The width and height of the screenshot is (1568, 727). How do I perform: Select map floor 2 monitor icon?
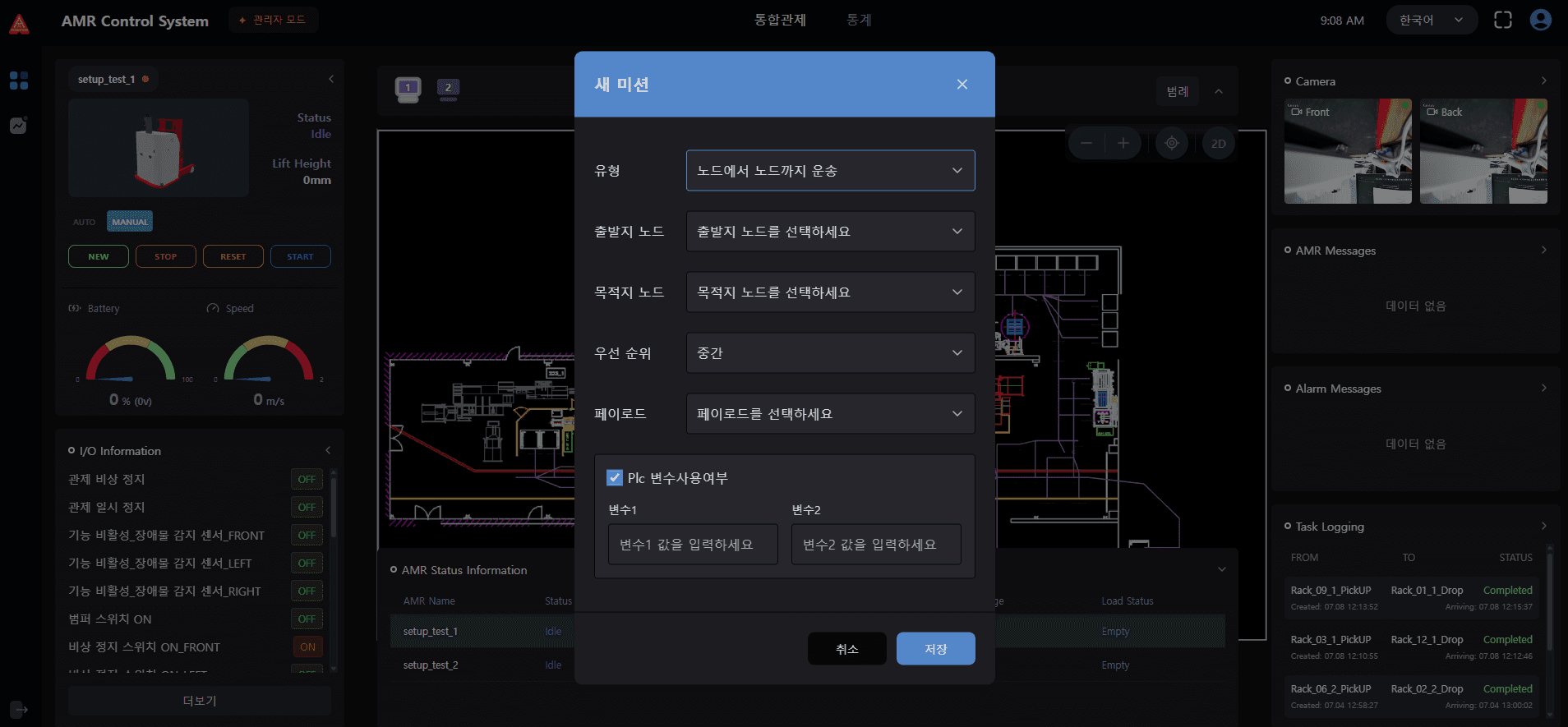pos(448,89)
